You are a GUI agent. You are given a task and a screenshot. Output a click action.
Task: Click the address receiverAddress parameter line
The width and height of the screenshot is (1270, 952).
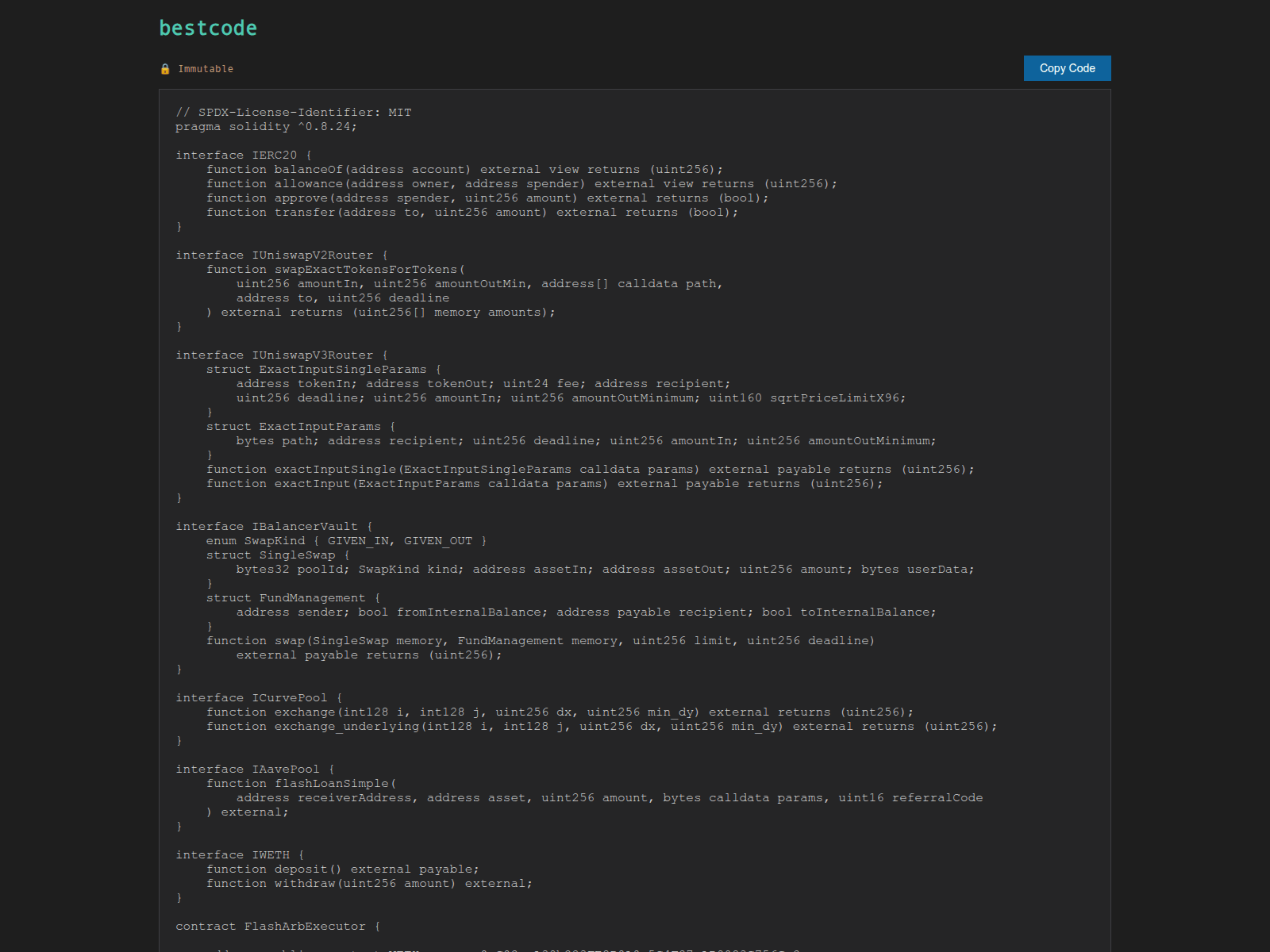click(610, 798)
